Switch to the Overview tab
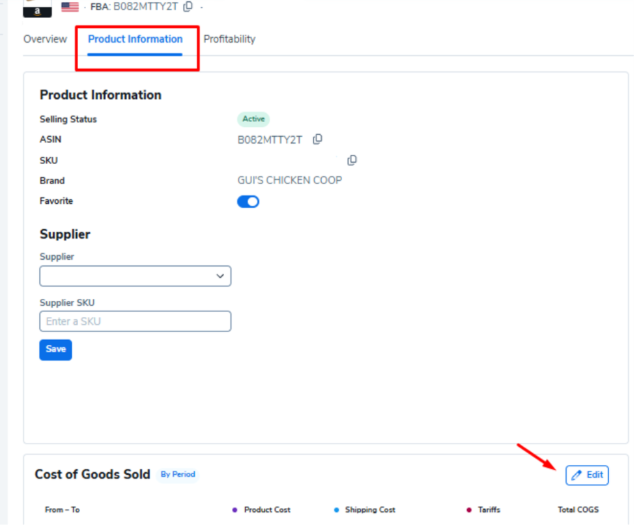634x525 pixels. pyautogui.click(x=45, y=39)
